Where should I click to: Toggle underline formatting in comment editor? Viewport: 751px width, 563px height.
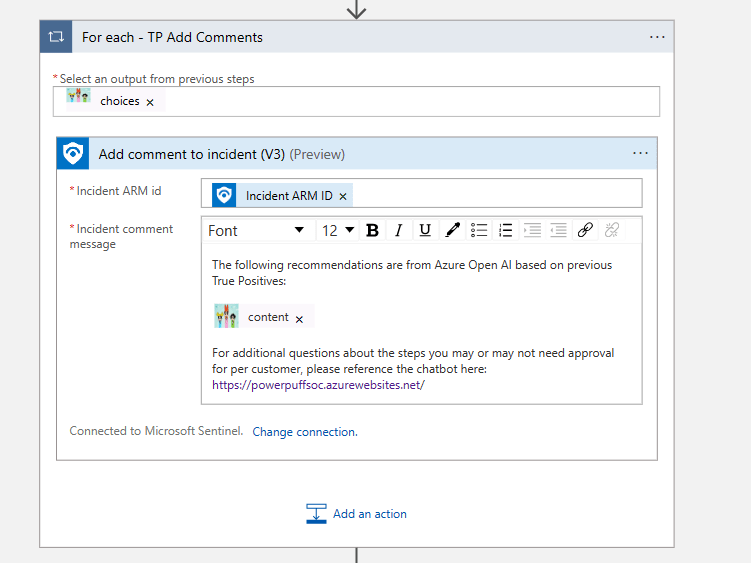[425, 230]
